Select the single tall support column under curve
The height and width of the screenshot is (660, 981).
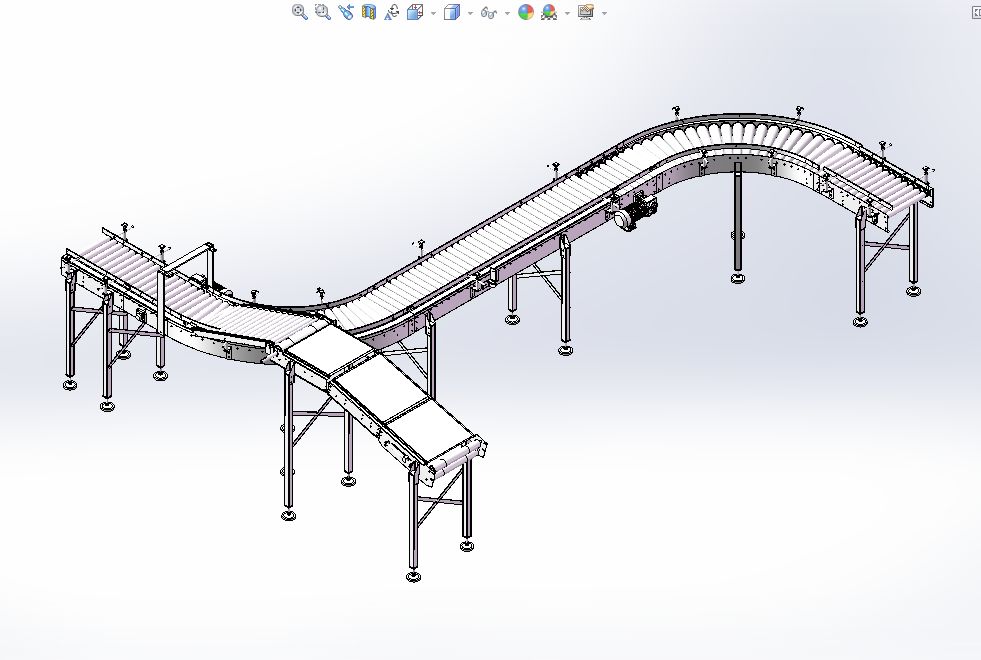[x=738, y=220]
